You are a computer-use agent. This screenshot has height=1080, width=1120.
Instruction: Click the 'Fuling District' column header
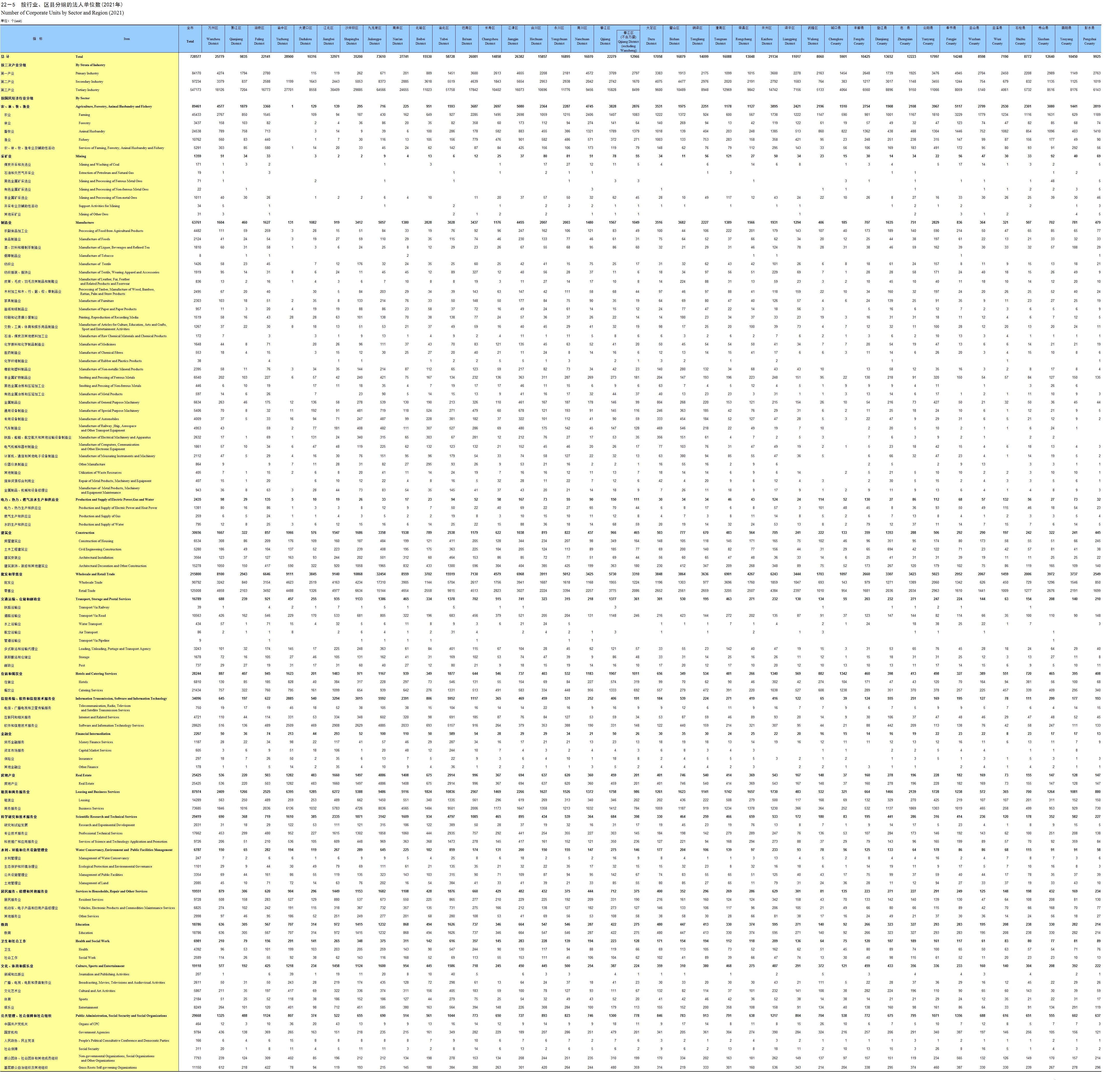259,41
